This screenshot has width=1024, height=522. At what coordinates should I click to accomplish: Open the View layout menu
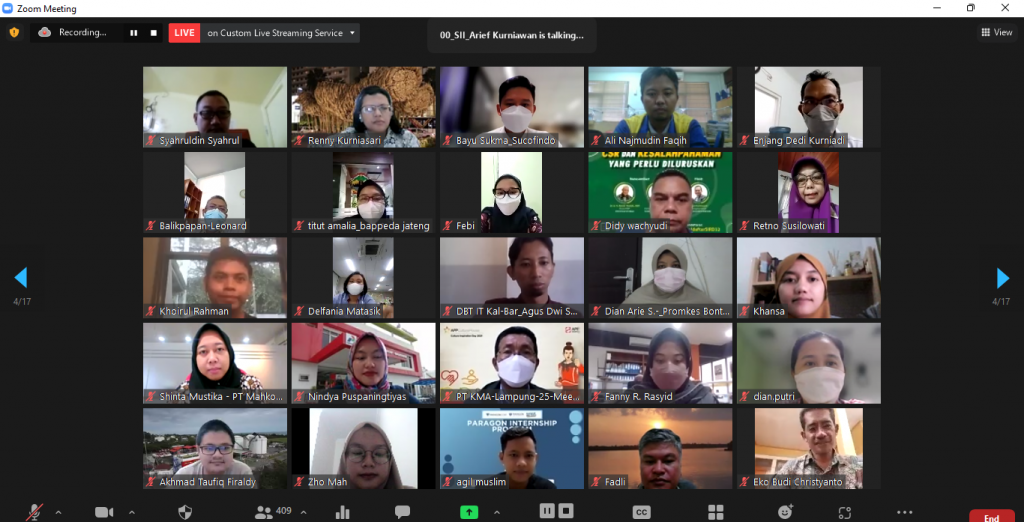click(997, 32)
